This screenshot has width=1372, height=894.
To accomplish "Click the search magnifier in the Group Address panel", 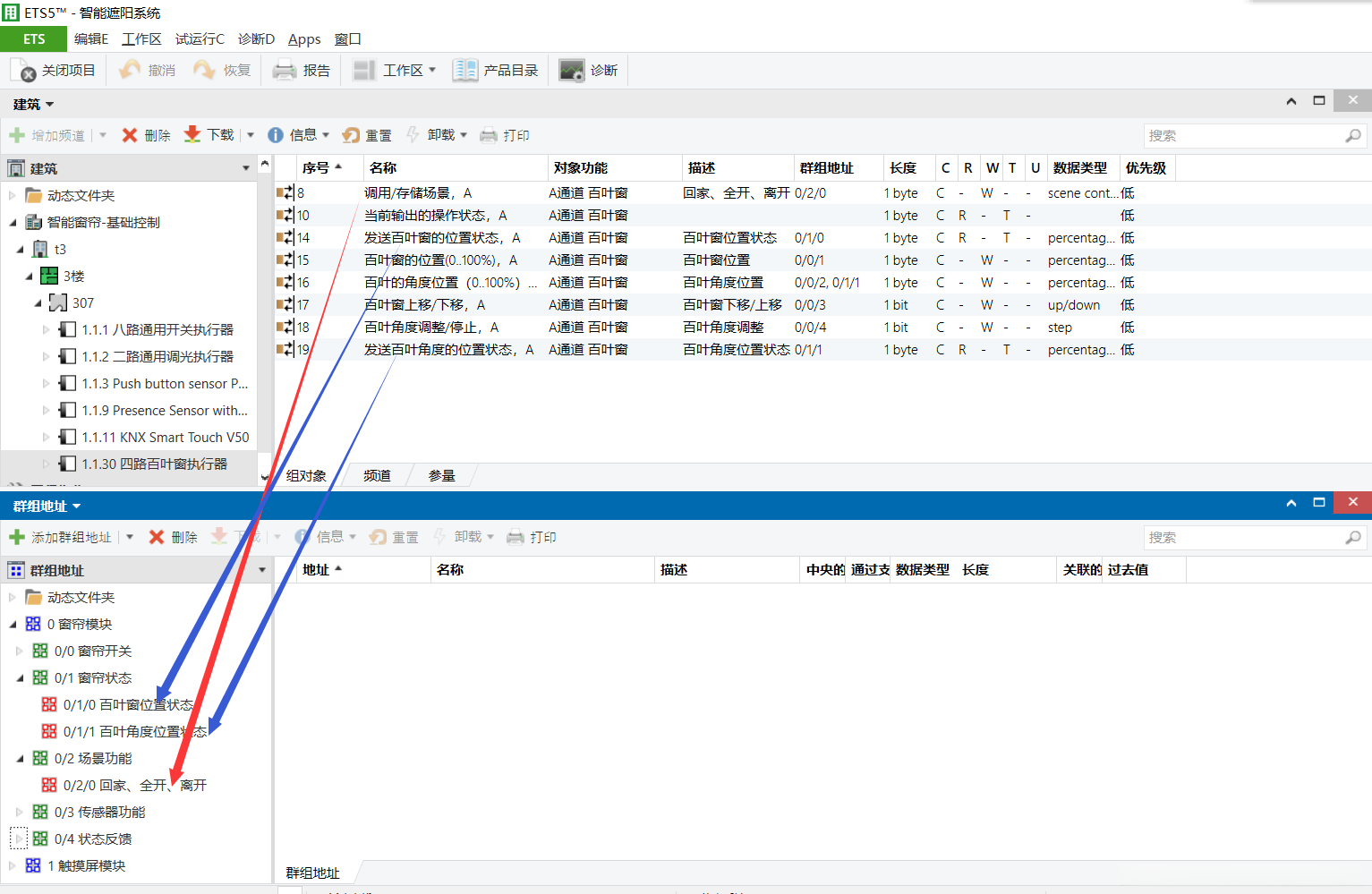I will click(x=1353, y=538).
